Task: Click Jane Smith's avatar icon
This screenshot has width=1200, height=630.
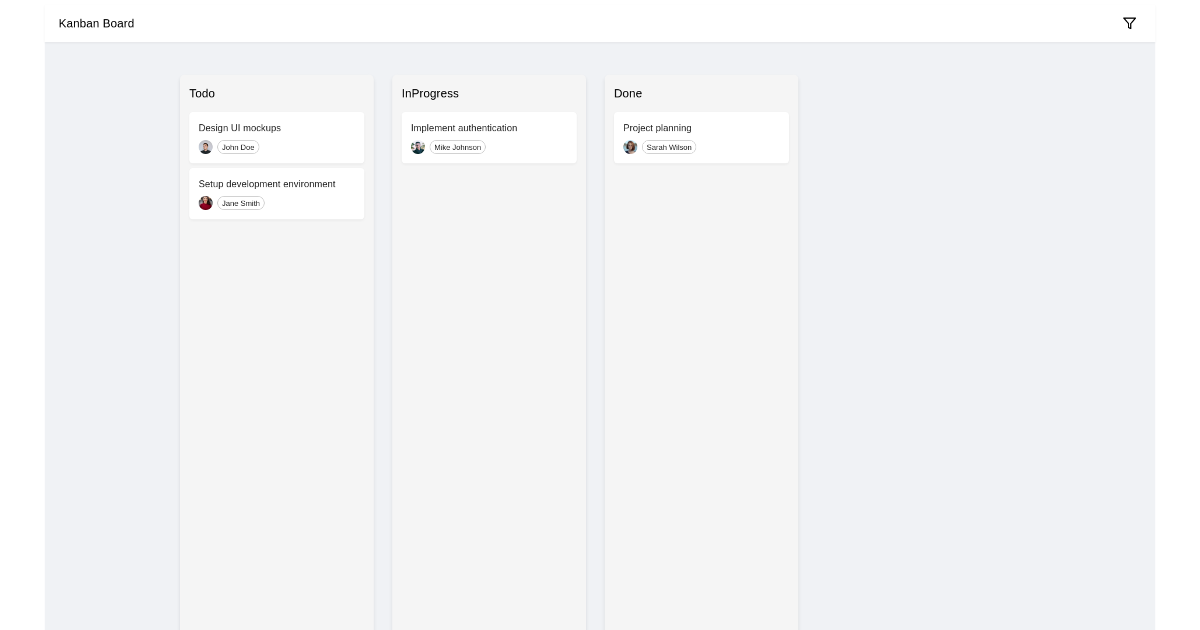Action: pyautogui.click(x=205, y=203)
